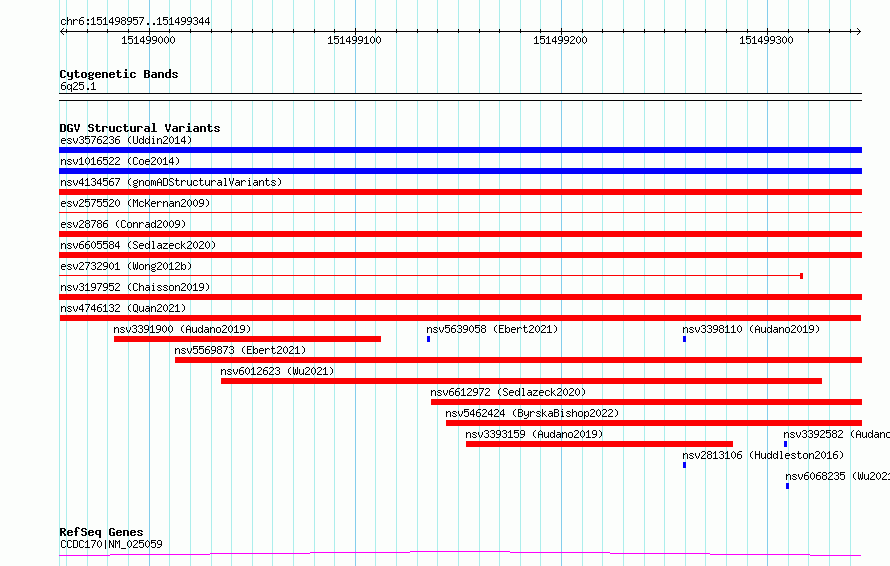
Task: Click the nsv6612972 (Sedlazeck2020) red bar
Action: [646, 402]
